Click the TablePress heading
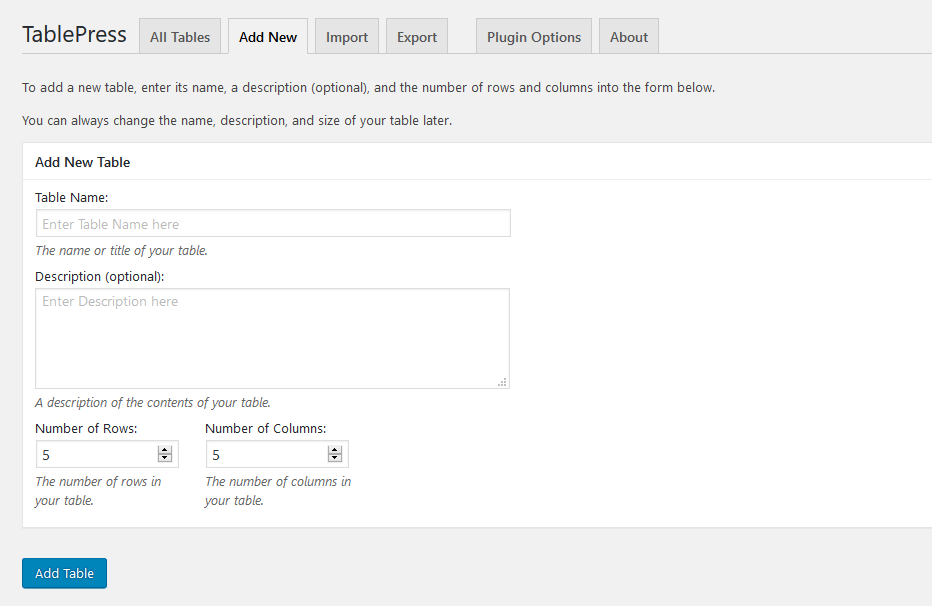The width and height of the screenshot is (932, 606). (x=74, y=33)
